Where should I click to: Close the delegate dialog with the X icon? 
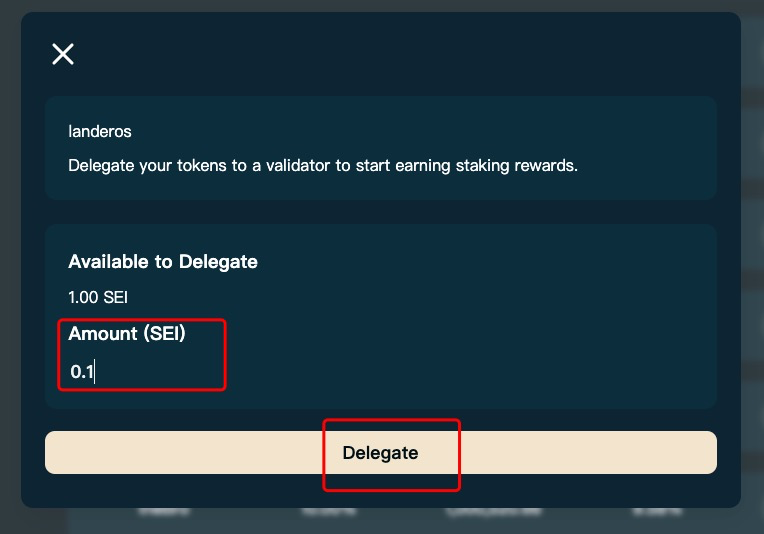point(63,54)
